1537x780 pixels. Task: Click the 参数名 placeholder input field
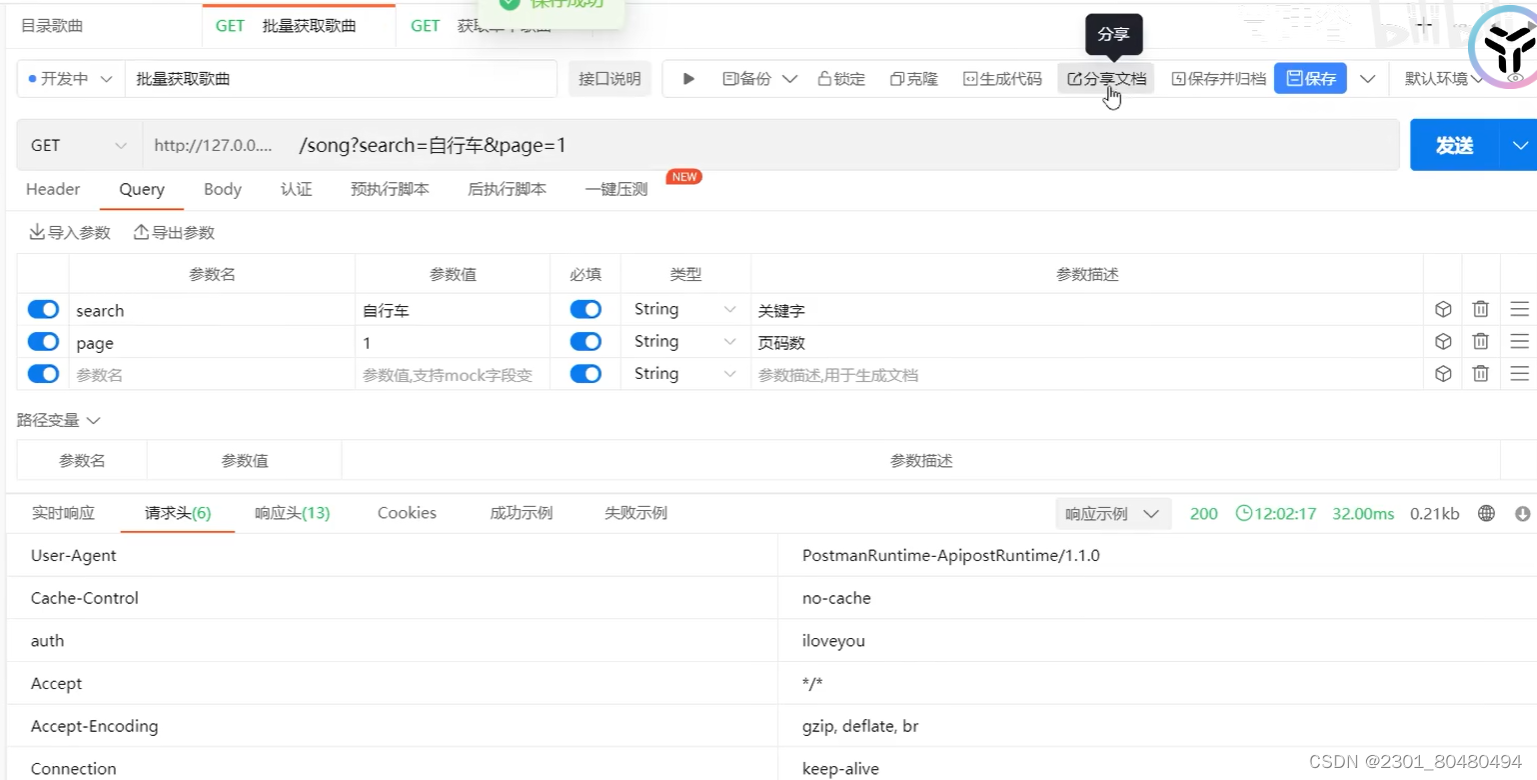click(212, 375)
